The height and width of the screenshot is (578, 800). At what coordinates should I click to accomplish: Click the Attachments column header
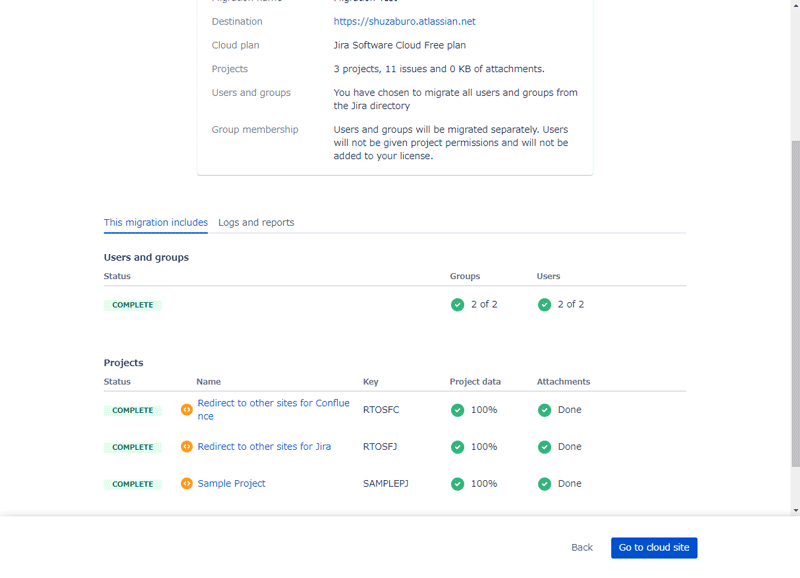(x=563, y=382)
